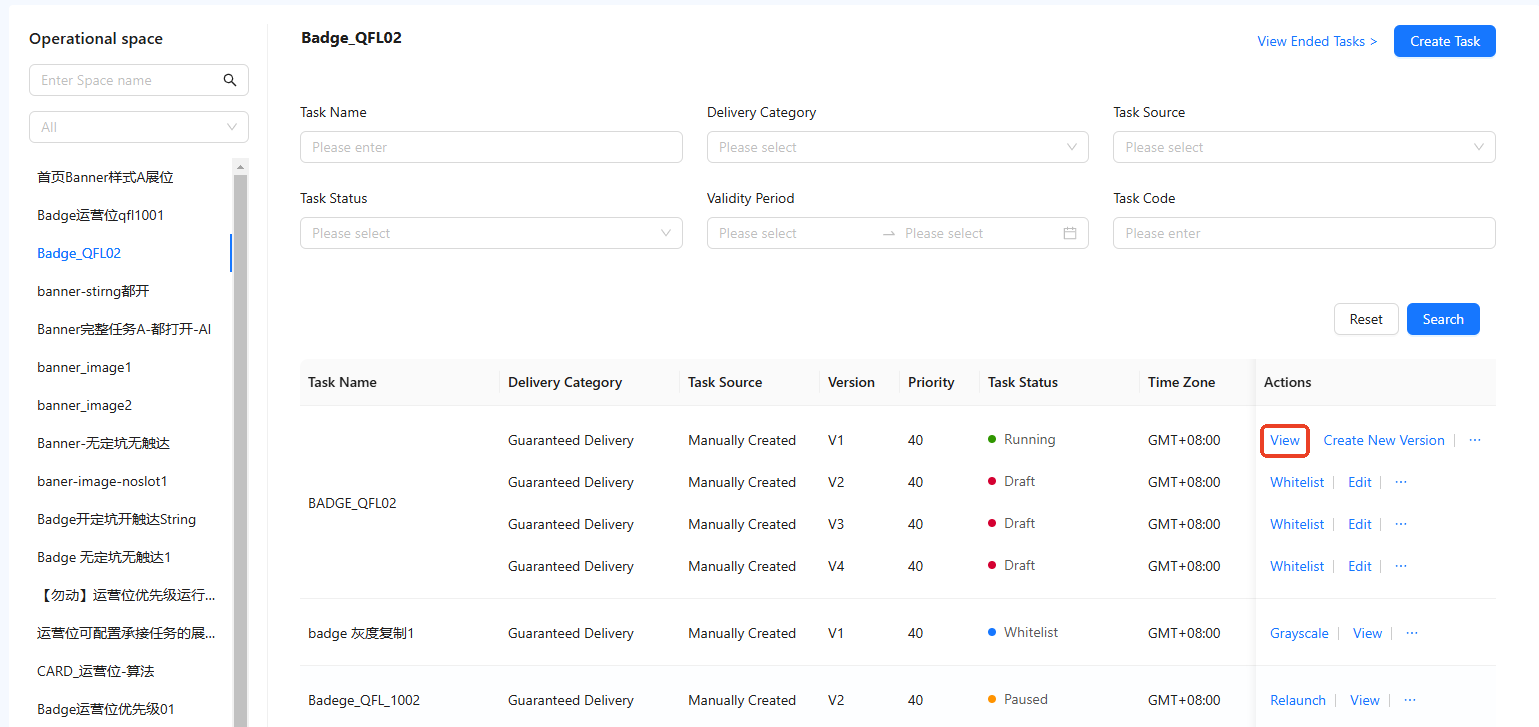Click the View Ended Tasks link
Viewport: 1539px width, 727px height.
pyautogui.click(x=1316, y=41)
